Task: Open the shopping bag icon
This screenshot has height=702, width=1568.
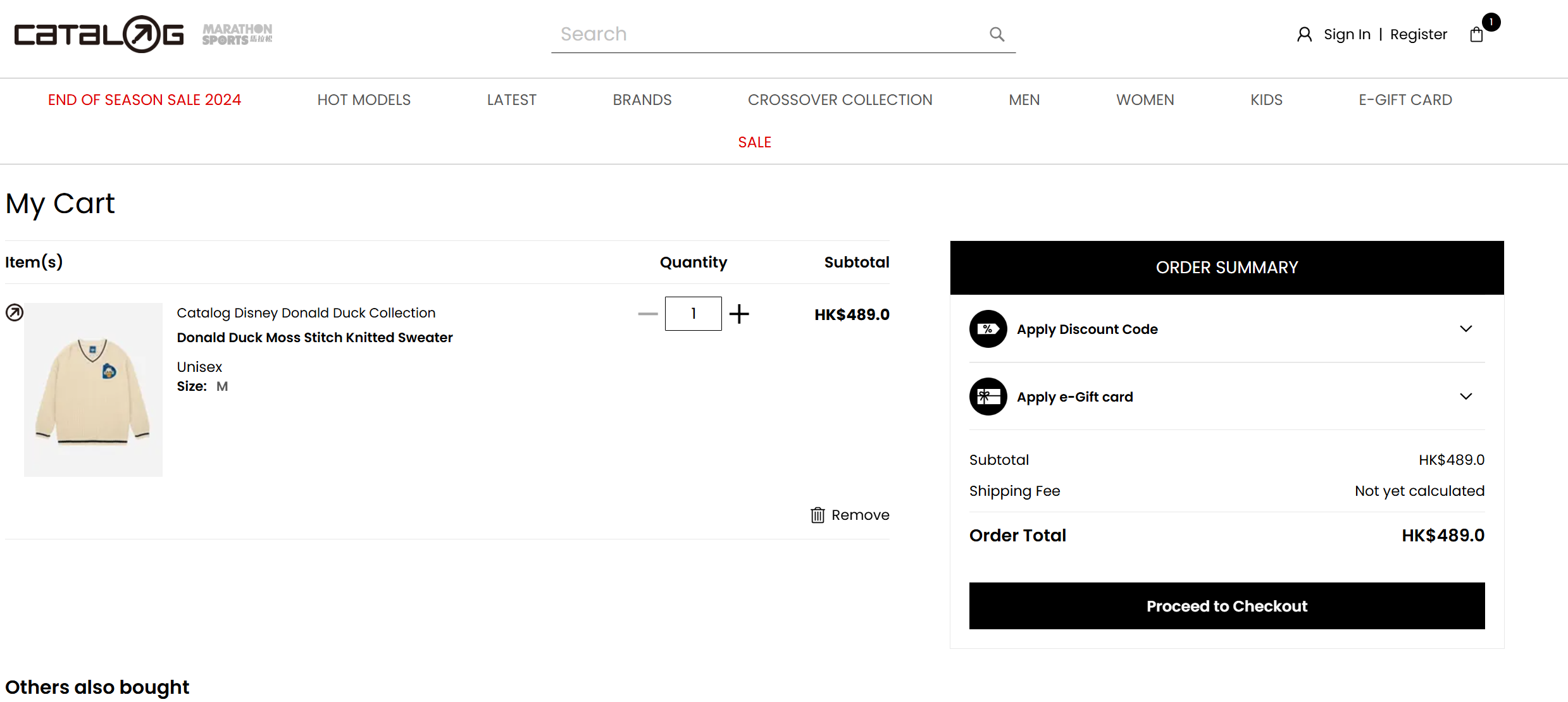Action: point(1476,35)
